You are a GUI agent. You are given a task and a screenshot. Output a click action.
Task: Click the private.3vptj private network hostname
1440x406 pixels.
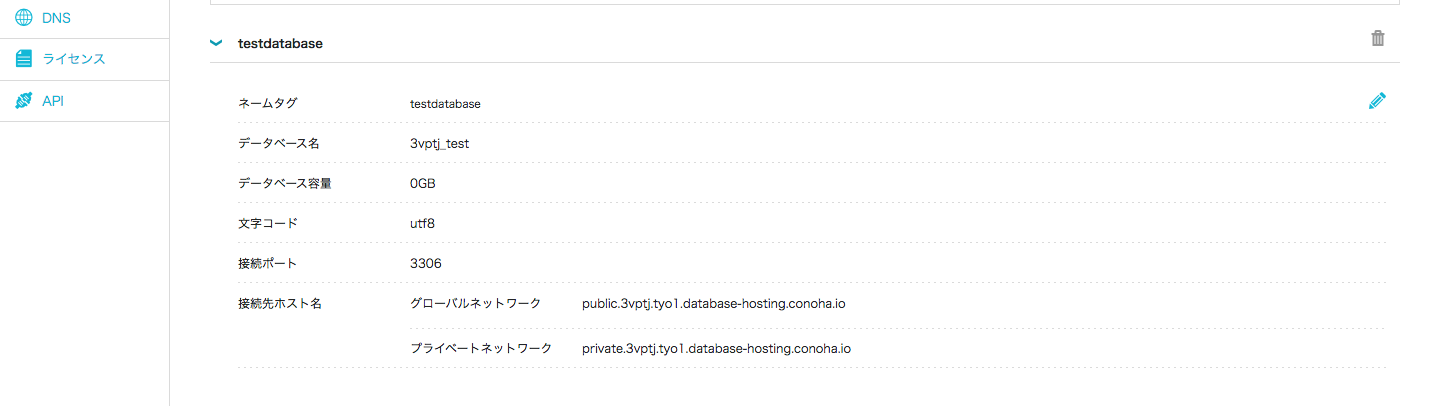(716, 348)
